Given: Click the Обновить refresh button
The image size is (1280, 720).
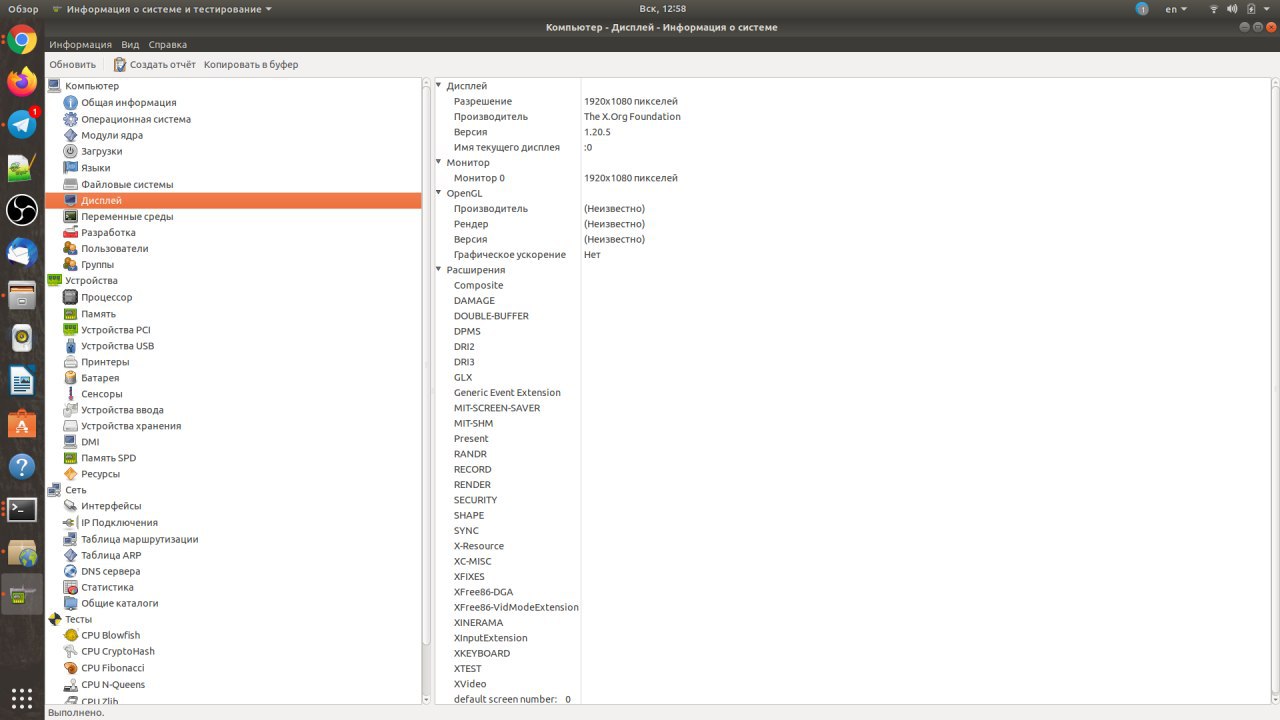Looking at the screenshot, I should click(72, 65).
